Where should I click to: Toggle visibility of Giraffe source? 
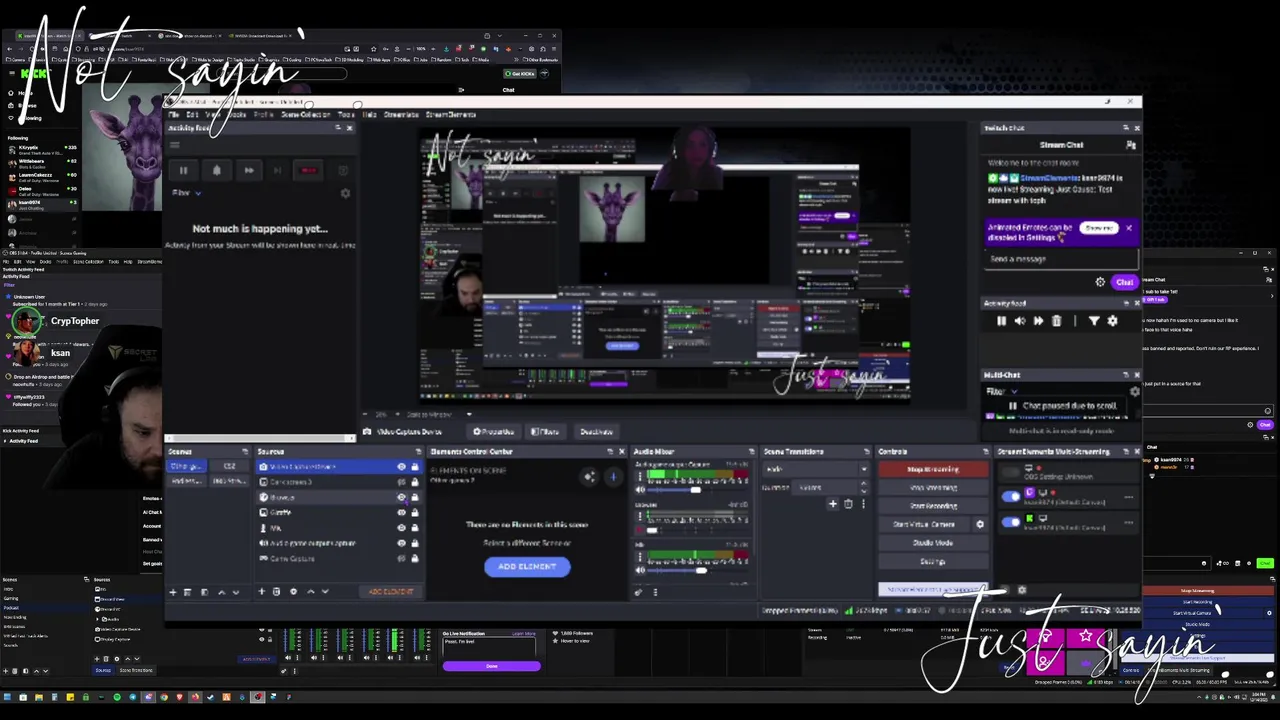pos(402,512)
